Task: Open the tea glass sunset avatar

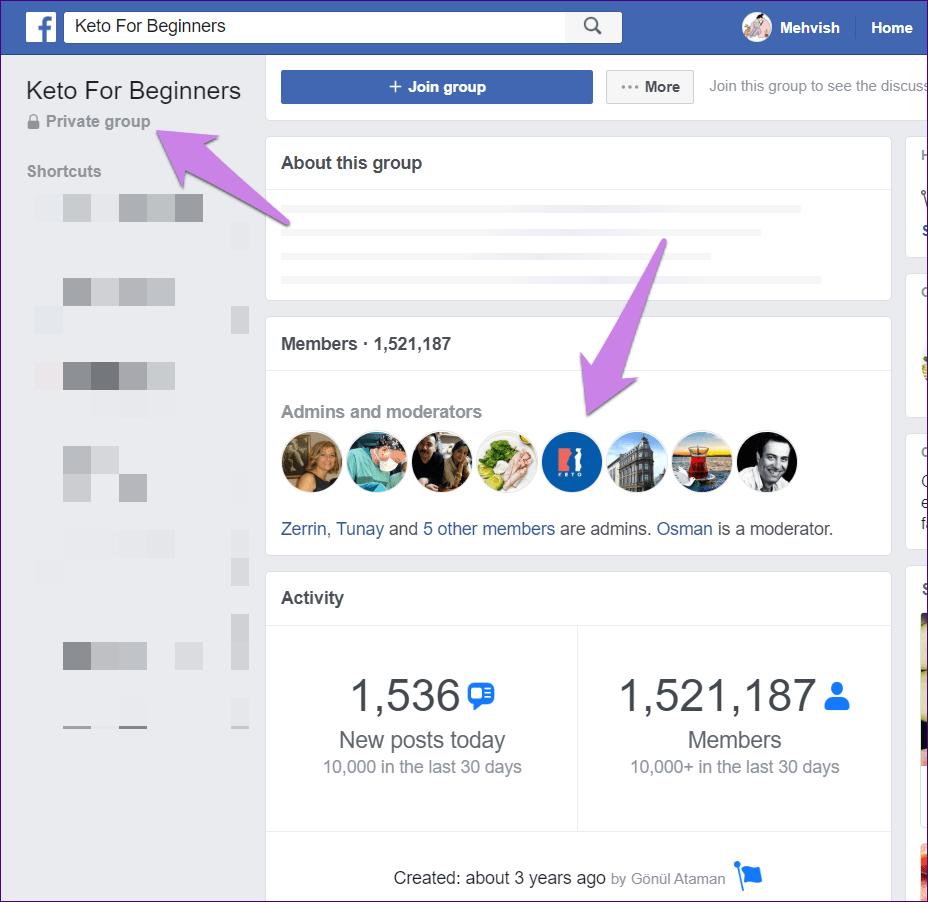Action: pyautogui.click(x=702, y=462)
